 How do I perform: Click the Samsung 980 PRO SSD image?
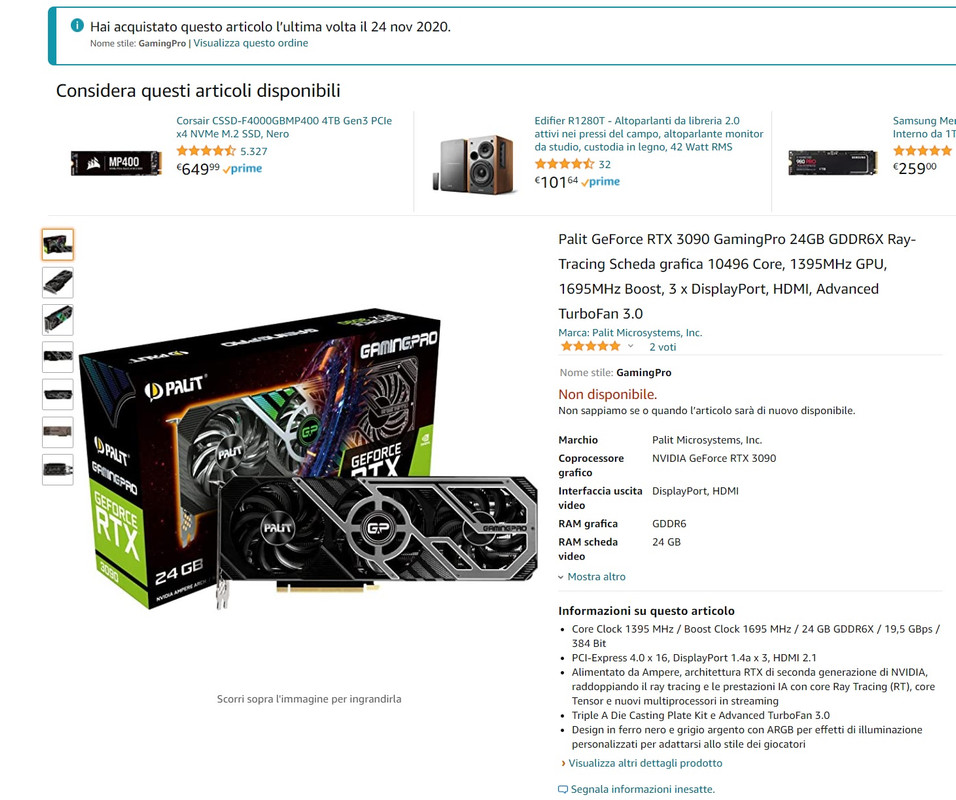coord(832,163)
